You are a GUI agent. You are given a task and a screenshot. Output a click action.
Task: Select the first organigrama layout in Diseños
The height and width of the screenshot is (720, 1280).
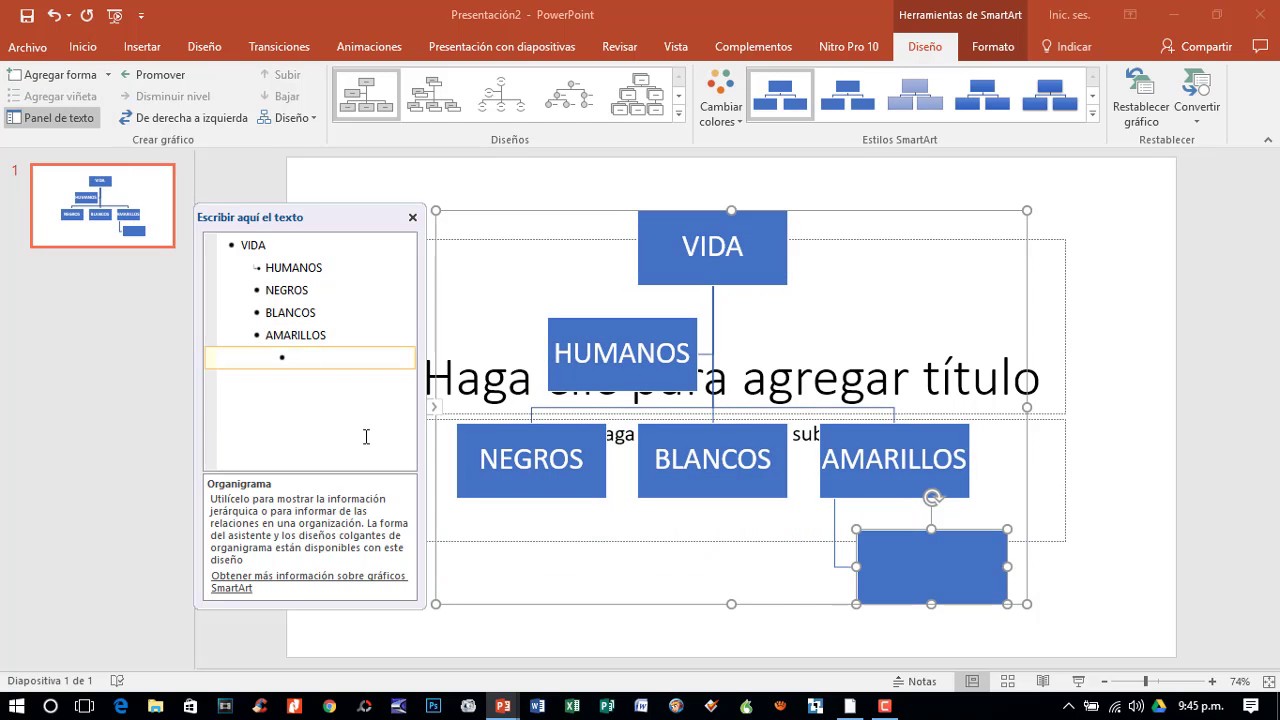point(365,93)
